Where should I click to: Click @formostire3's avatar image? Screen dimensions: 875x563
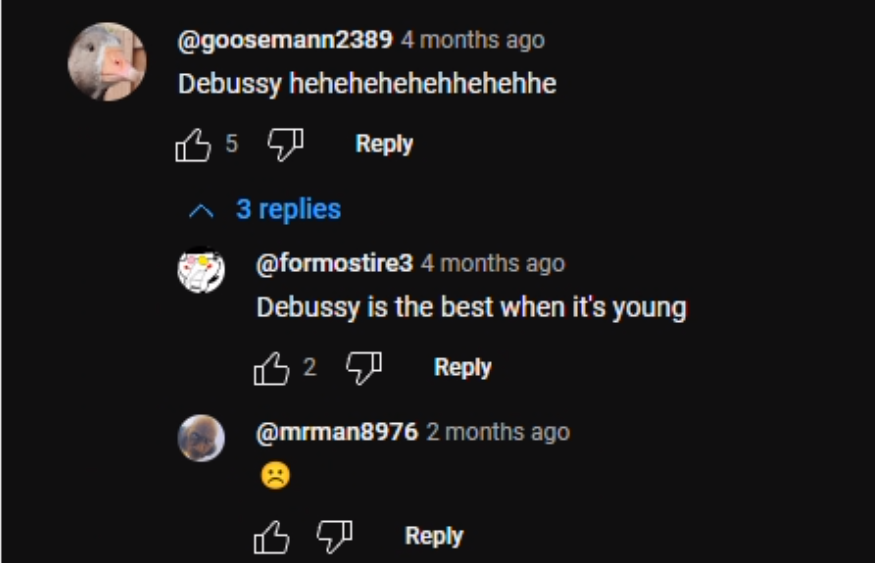(x=201, y=270)
